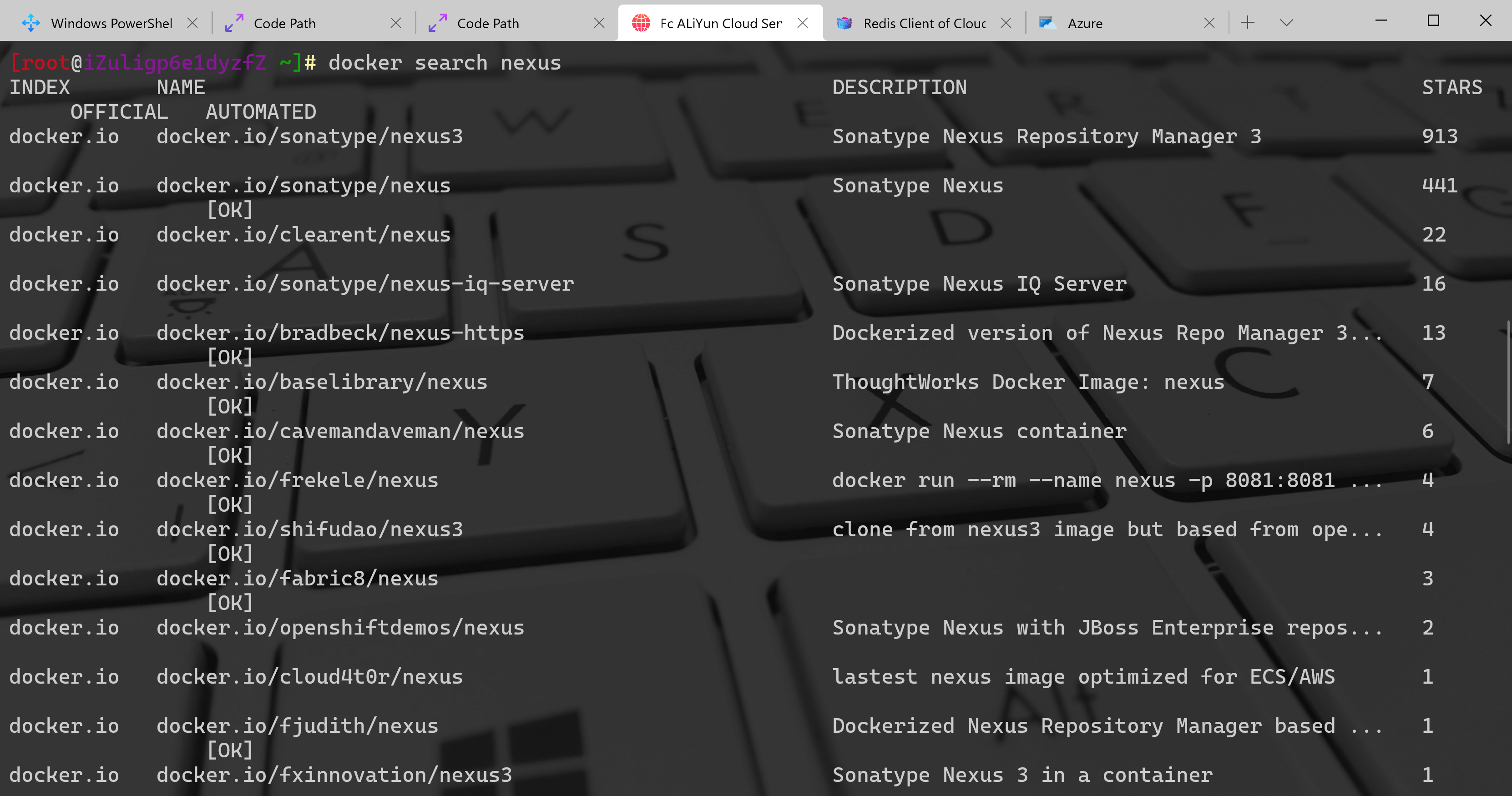This screenshot has height=796, width=1512.
Task: Close the first Code Path tab
Action: (x=396, y=23)
